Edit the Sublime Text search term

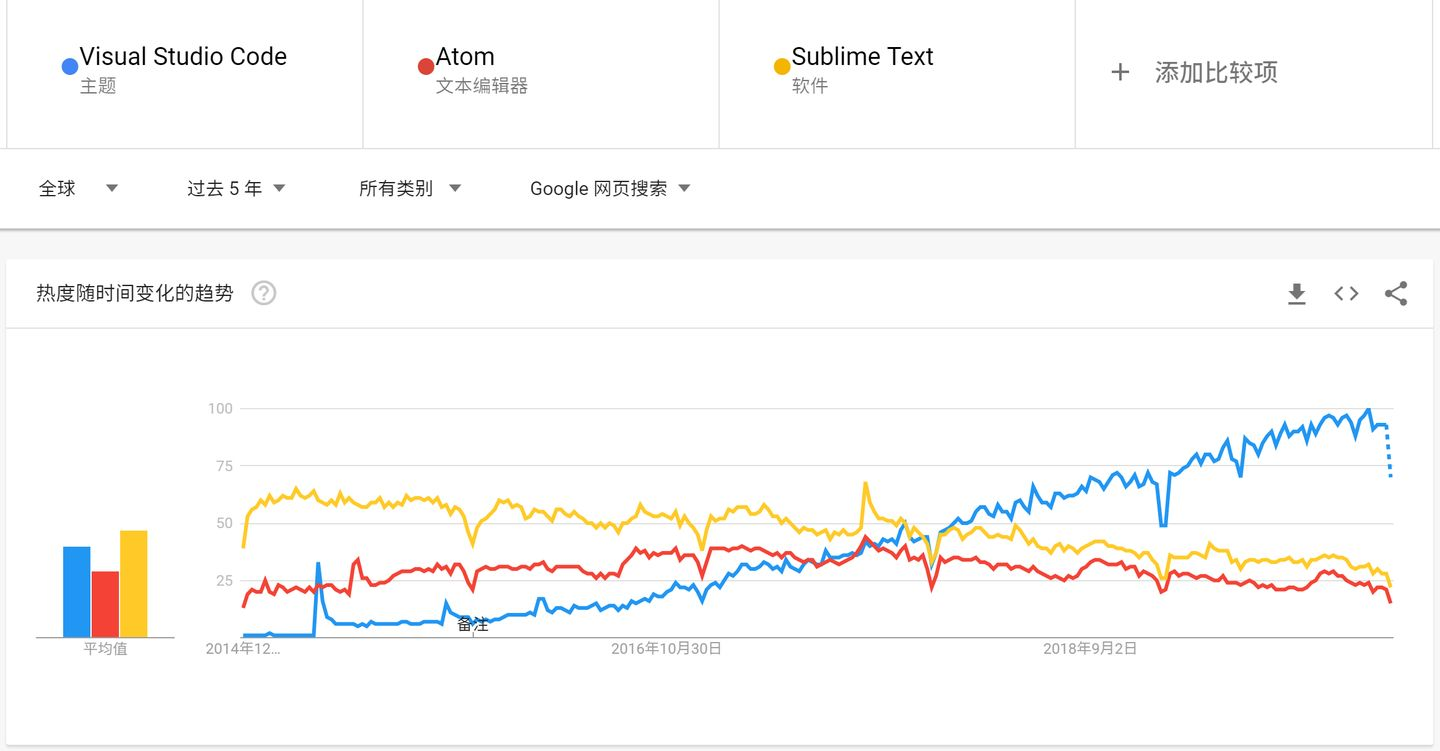[862, 57]
